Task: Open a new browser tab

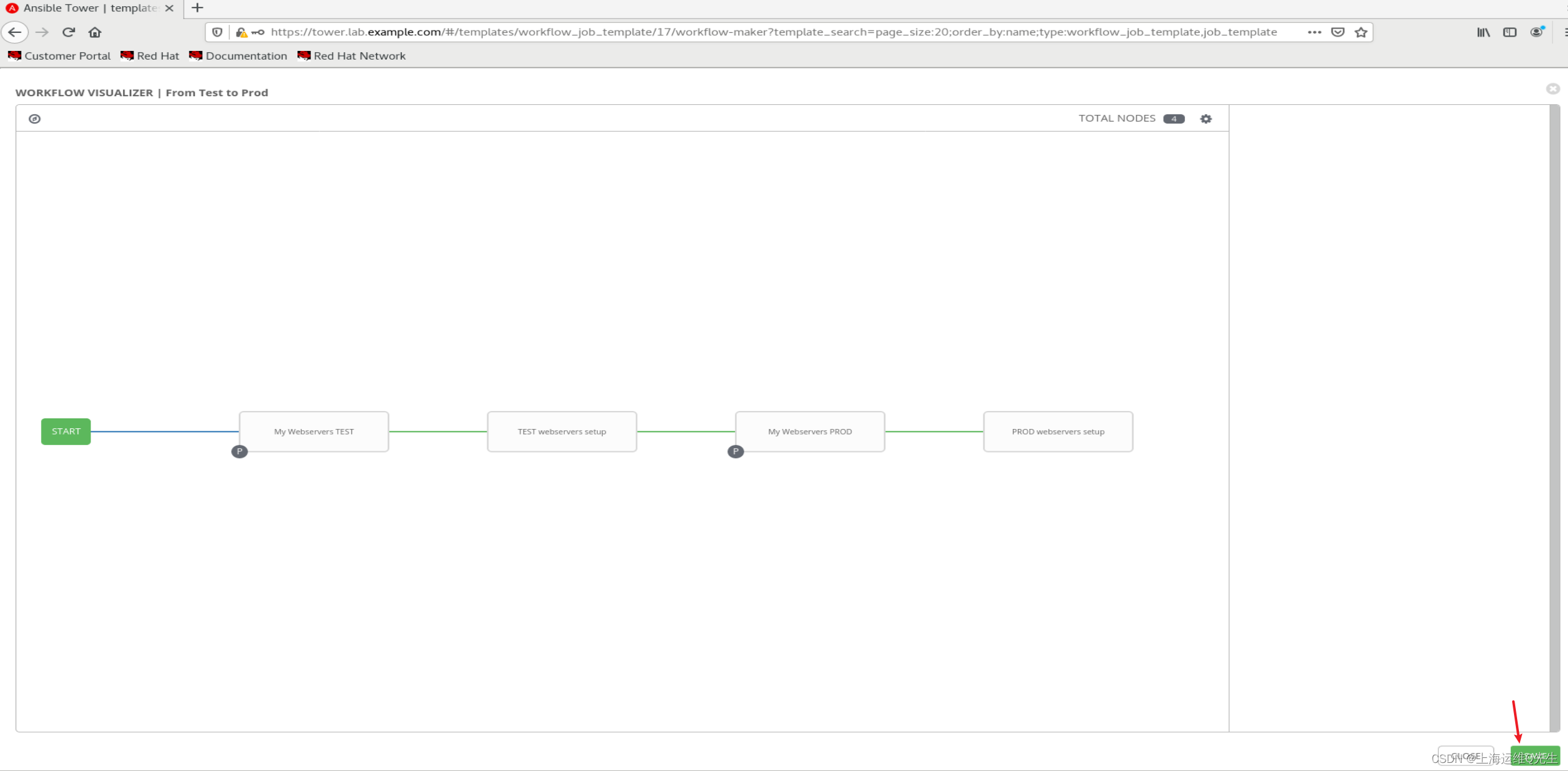Action: (x=197, y=8)
